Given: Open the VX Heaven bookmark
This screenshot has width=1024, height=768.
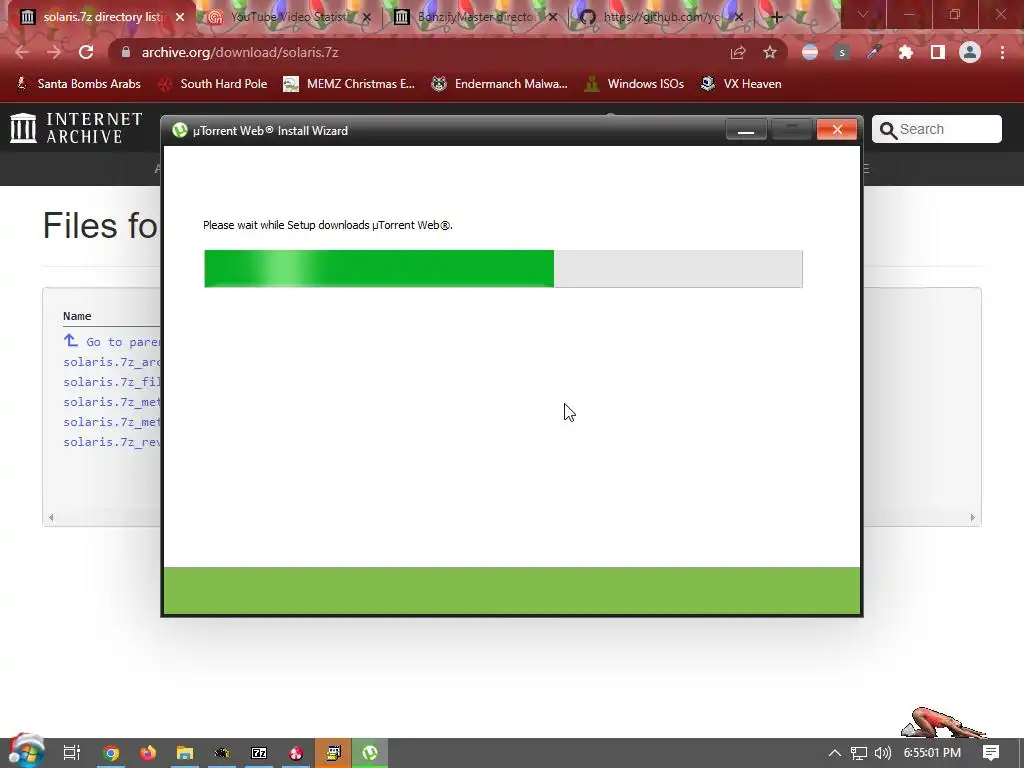Looking at the screenshot, I should coord(741,84).
